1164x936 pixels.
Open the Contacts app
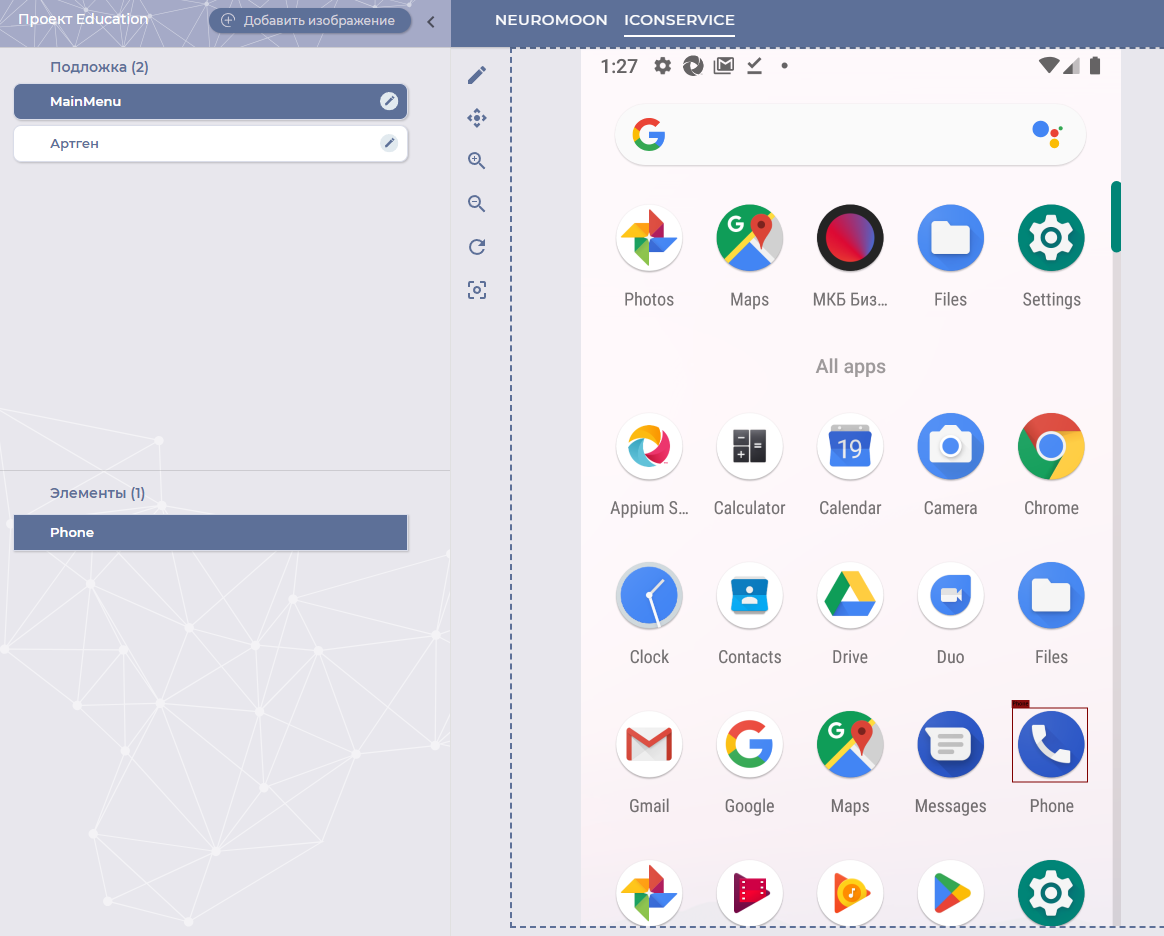tap(749, 596)
